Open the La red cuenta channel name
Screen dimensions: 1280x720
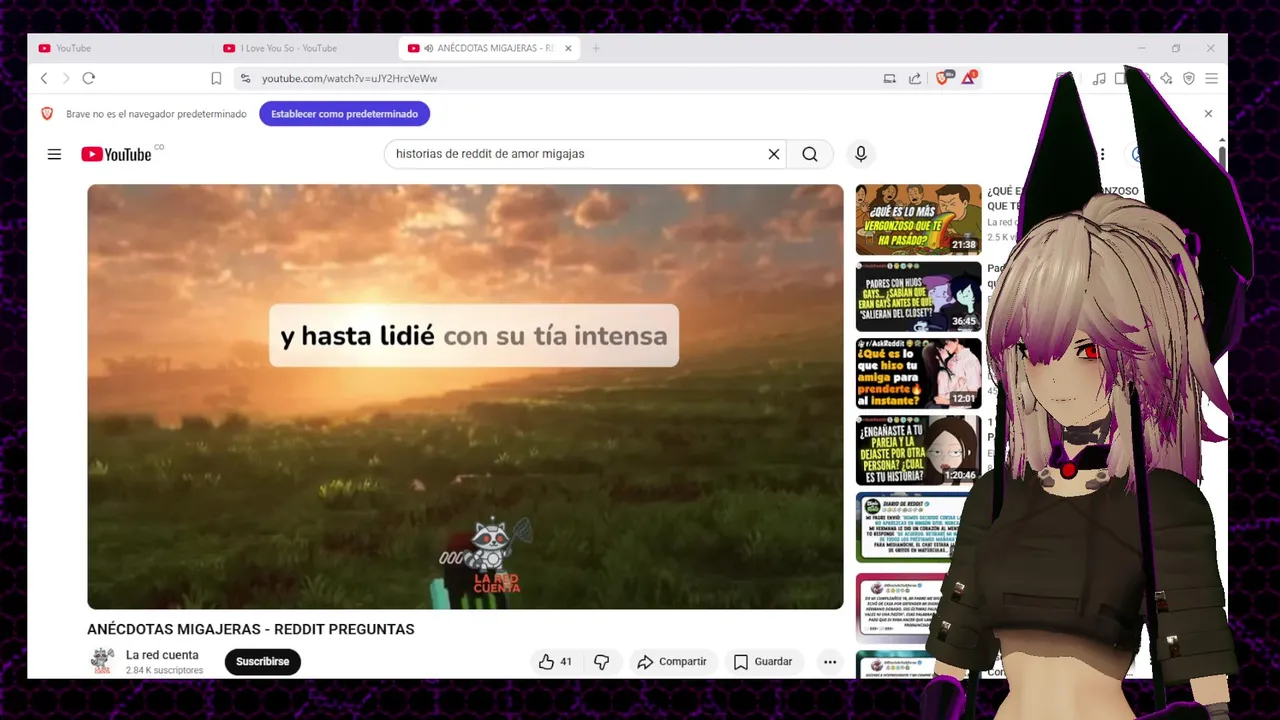click(162, 655)
